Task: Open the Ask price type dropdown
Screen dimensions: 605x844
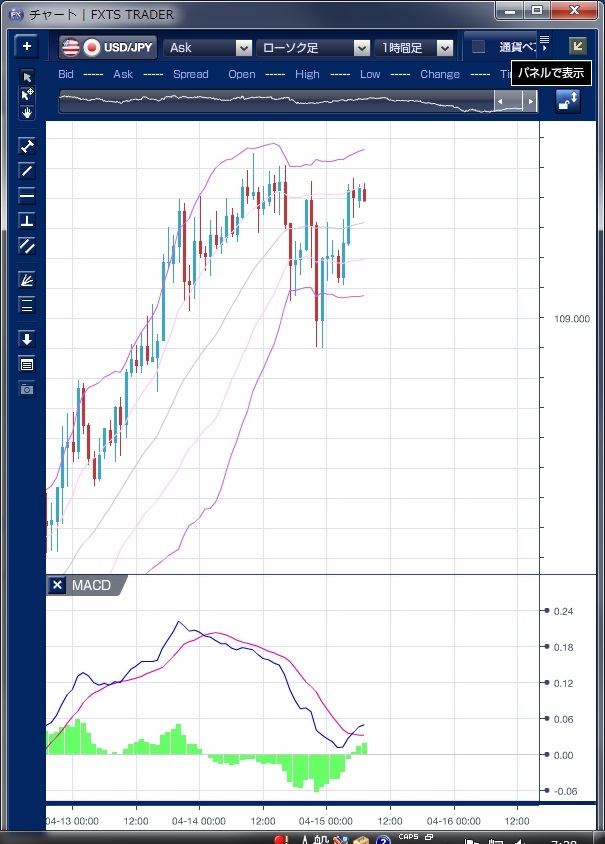Action: point(209,48)
